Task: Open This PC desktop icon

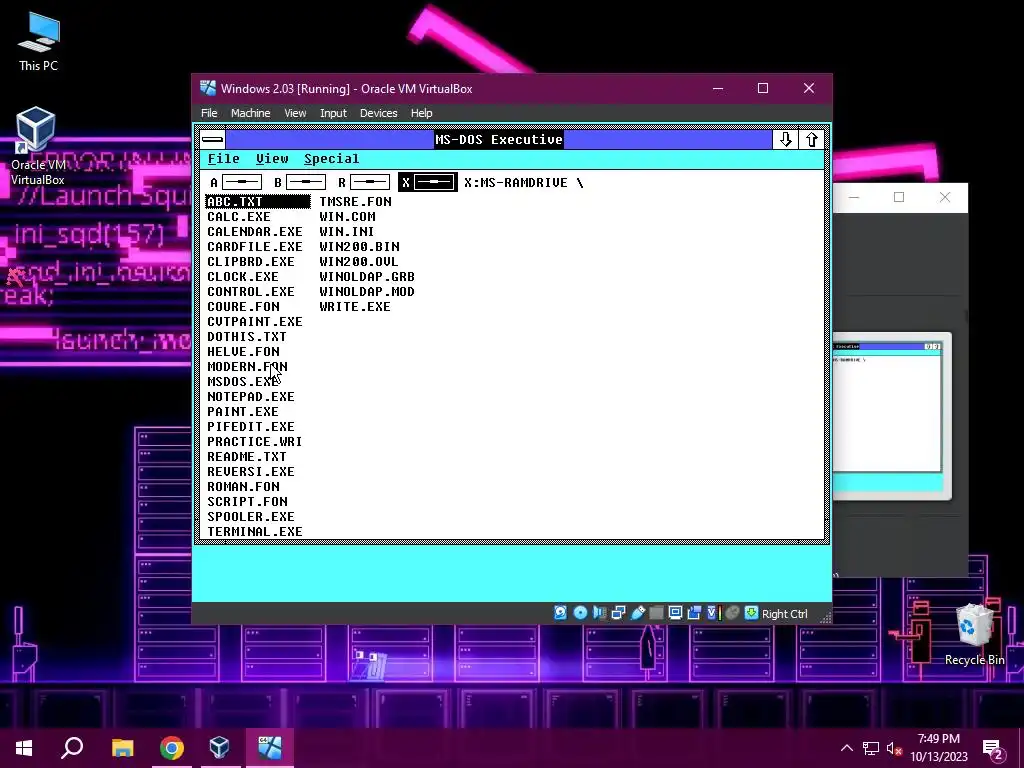Action: click(x=38, y=41)
